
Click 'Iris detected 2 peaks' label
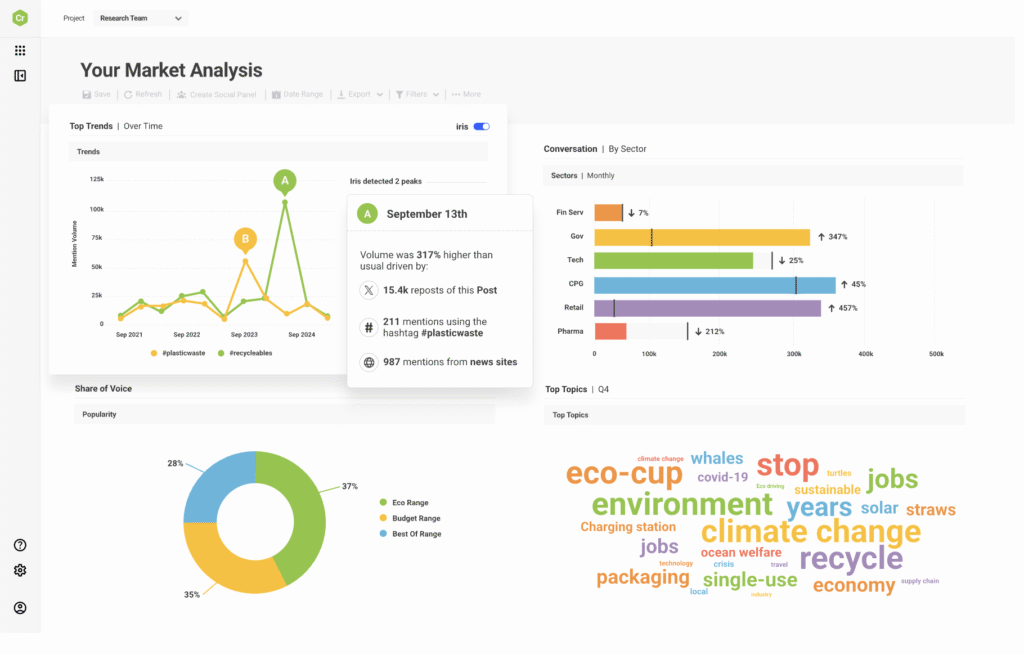point(386,182)
